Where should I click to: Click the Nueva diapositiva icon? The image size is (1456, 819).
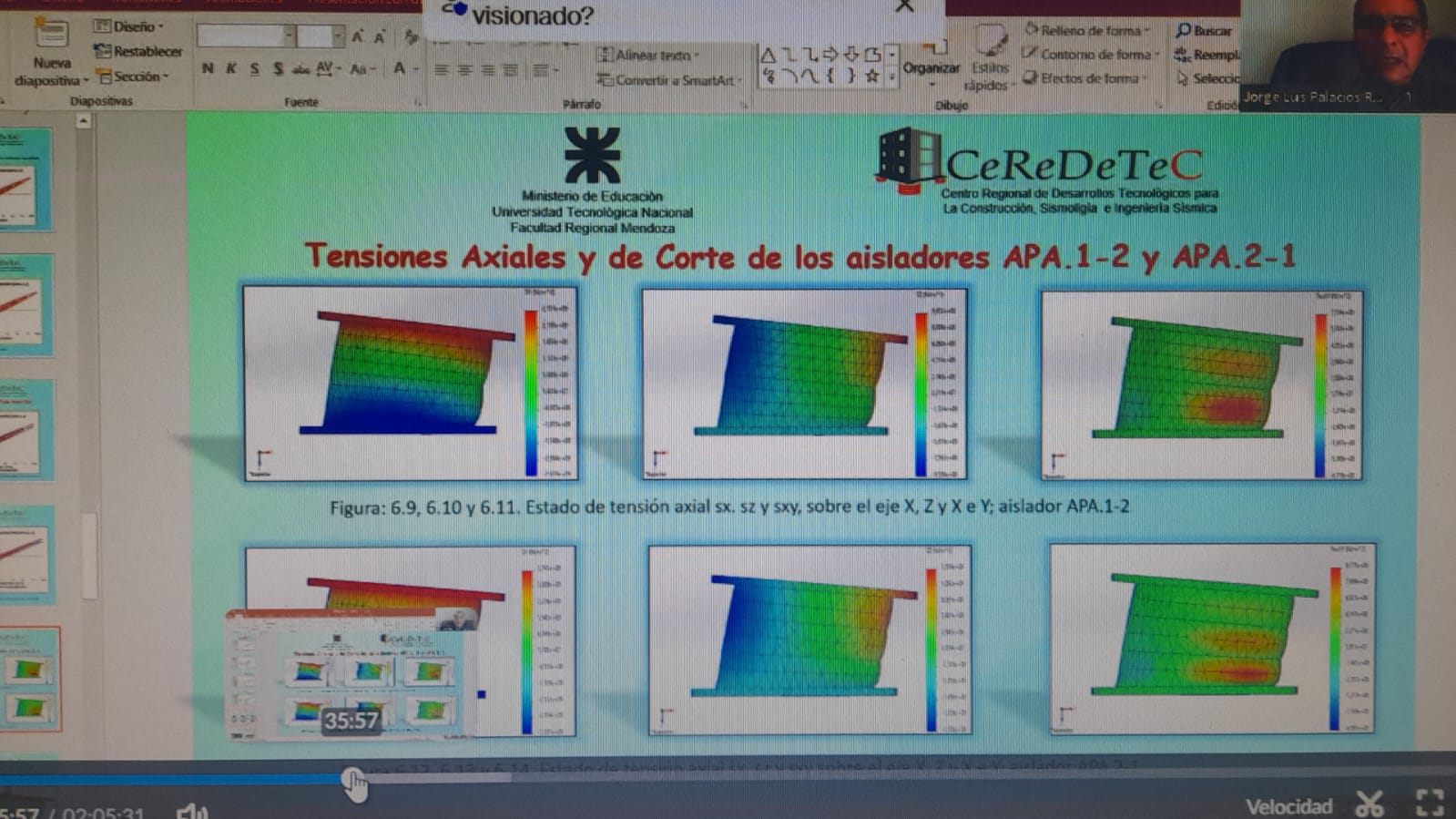tap(51, 36)
